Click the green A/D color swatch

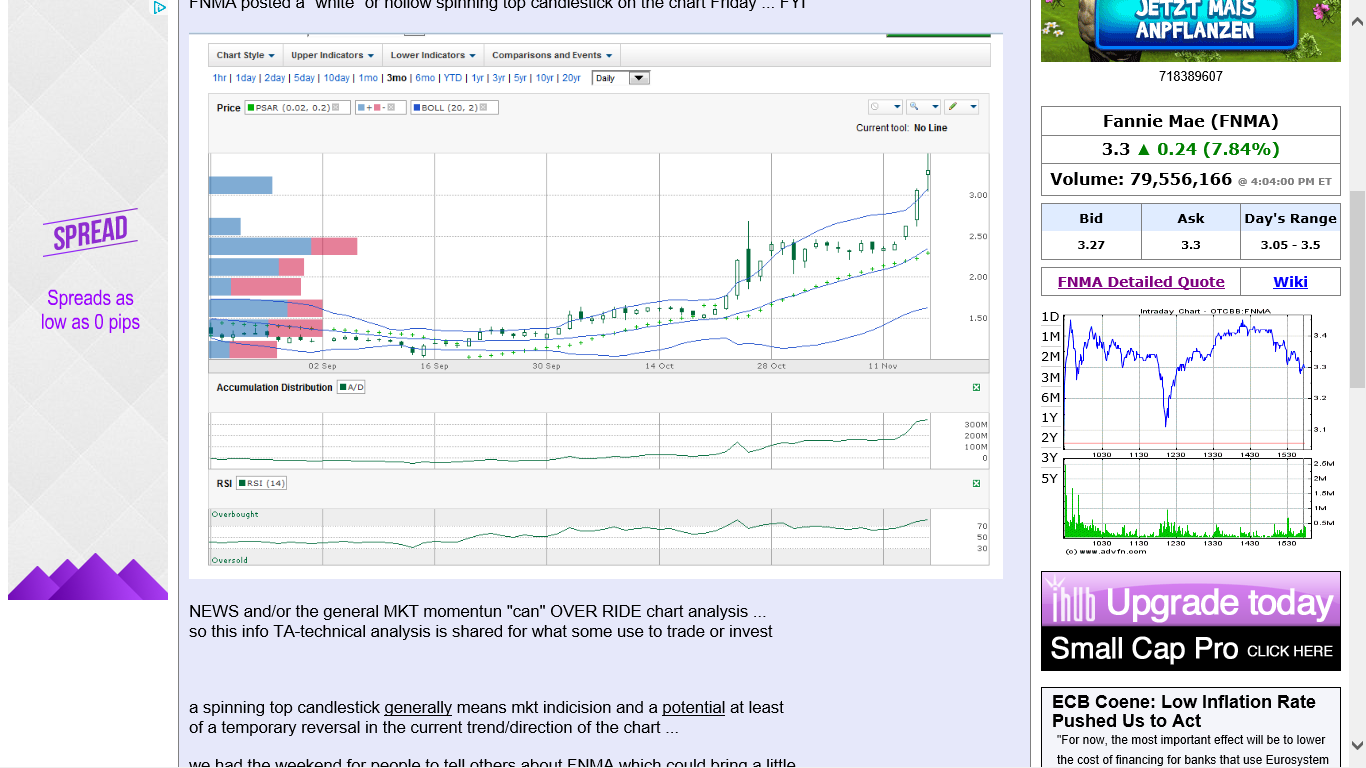point(343,387)
